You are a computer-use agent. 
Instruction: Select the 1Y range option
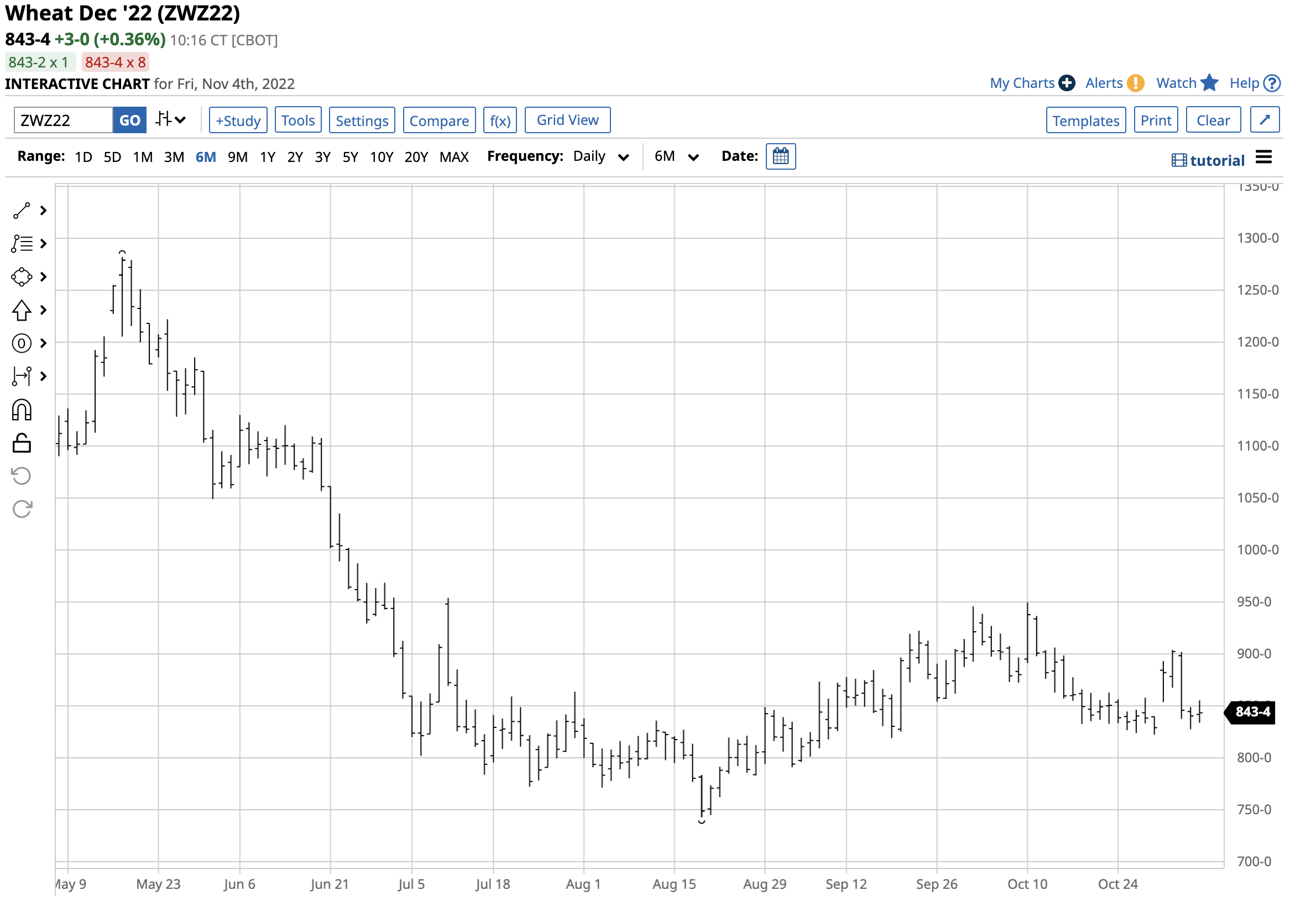[268, 157]
